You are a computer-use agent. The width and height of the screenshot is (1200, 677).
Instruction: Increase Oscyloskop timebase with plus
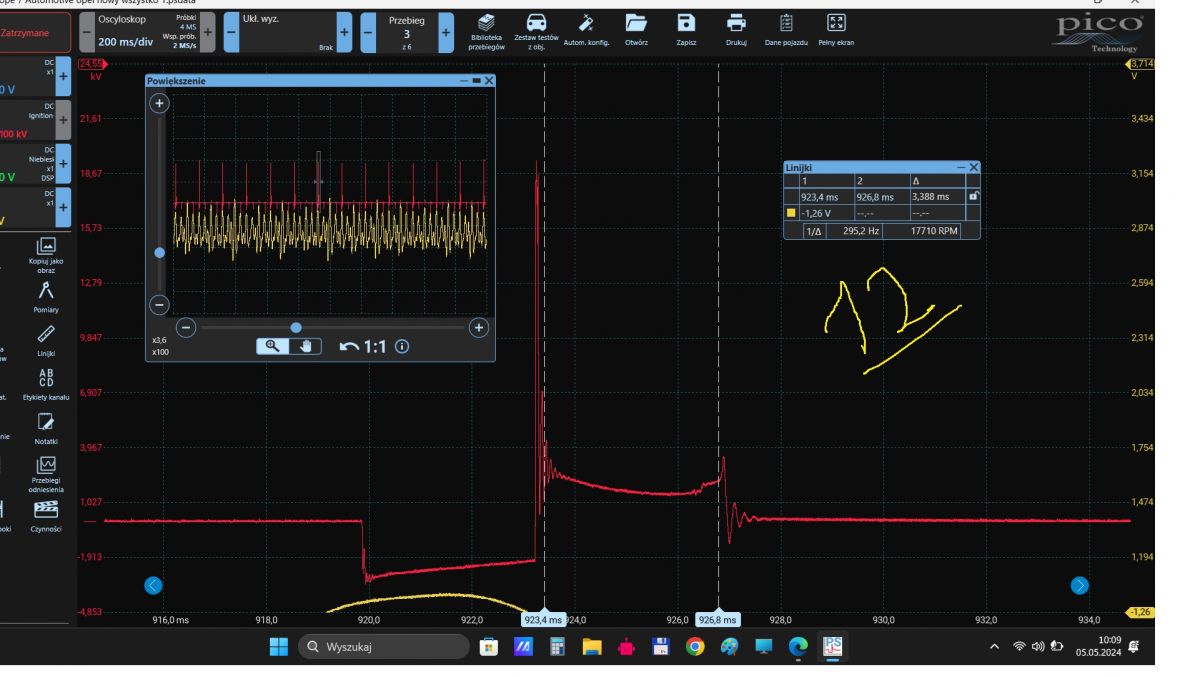pos(208,32)
